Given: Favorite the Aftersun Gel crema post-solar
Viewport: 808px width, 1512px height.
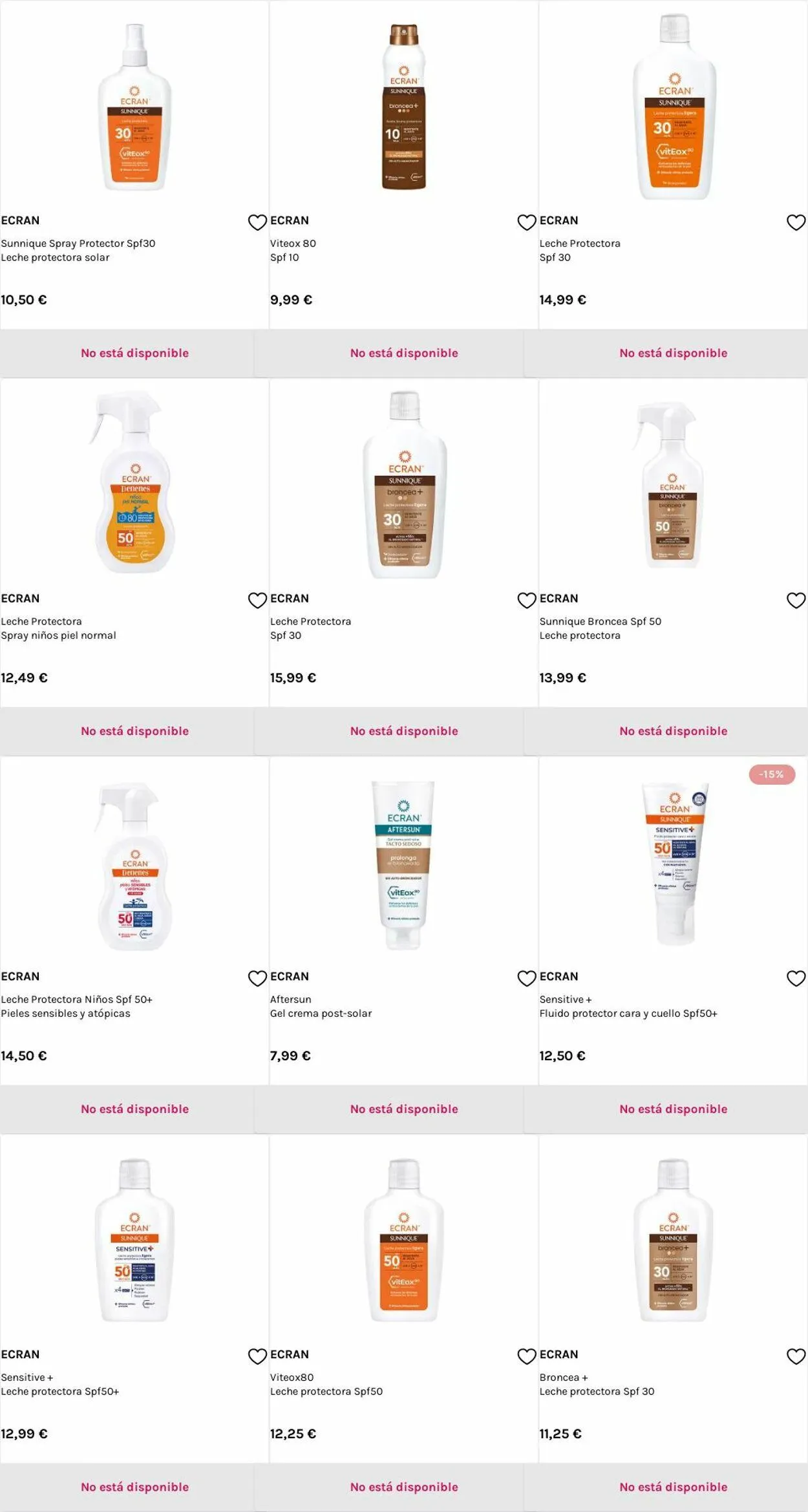Looking at the screenshot, I should [x=527, y=979].
